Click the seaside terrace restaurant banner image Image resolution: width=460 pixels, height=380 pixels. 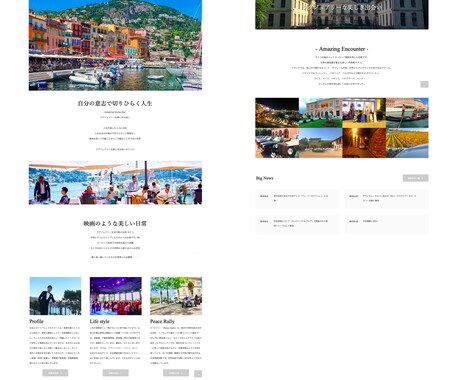click(x=115, y=183)
